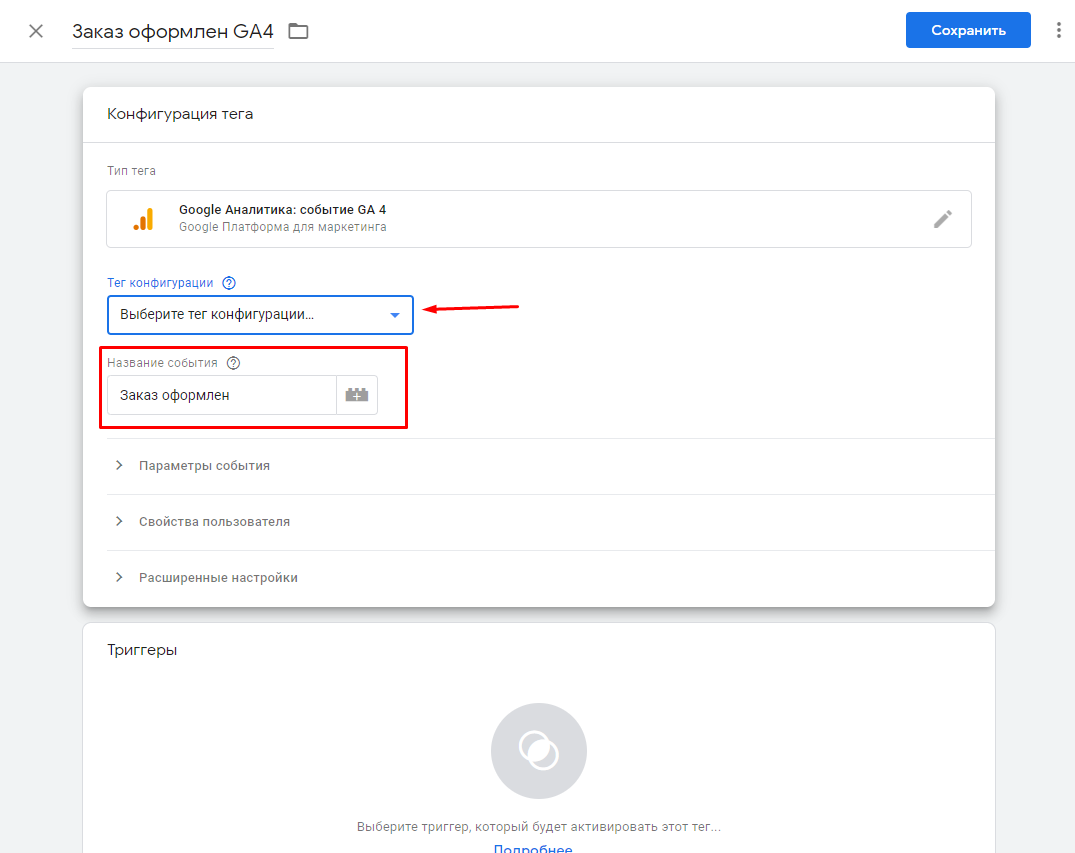Click help icon next to Название события

234,363
